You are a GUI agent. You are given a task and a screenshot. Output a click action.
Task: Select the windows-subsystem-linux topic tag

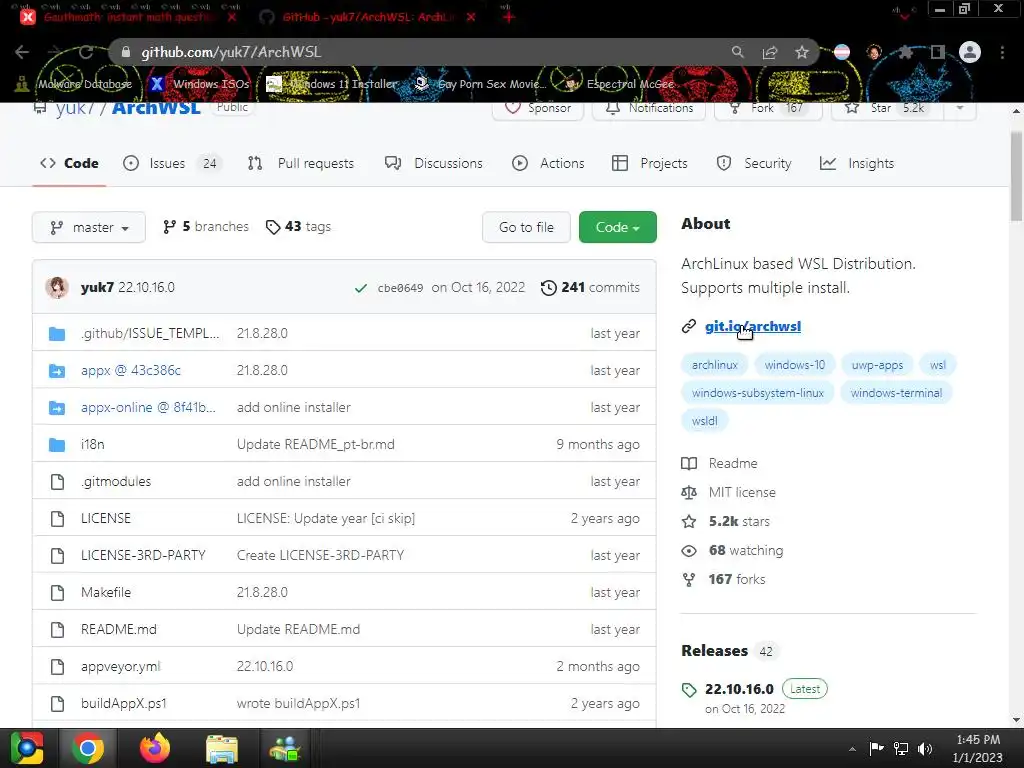(x=758, y=393)
